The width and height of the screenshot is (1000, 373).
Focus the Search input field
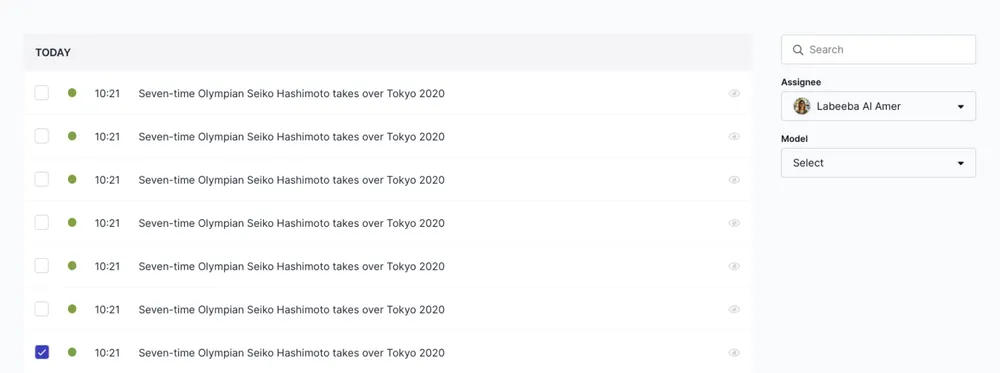(x=878, y=50)
